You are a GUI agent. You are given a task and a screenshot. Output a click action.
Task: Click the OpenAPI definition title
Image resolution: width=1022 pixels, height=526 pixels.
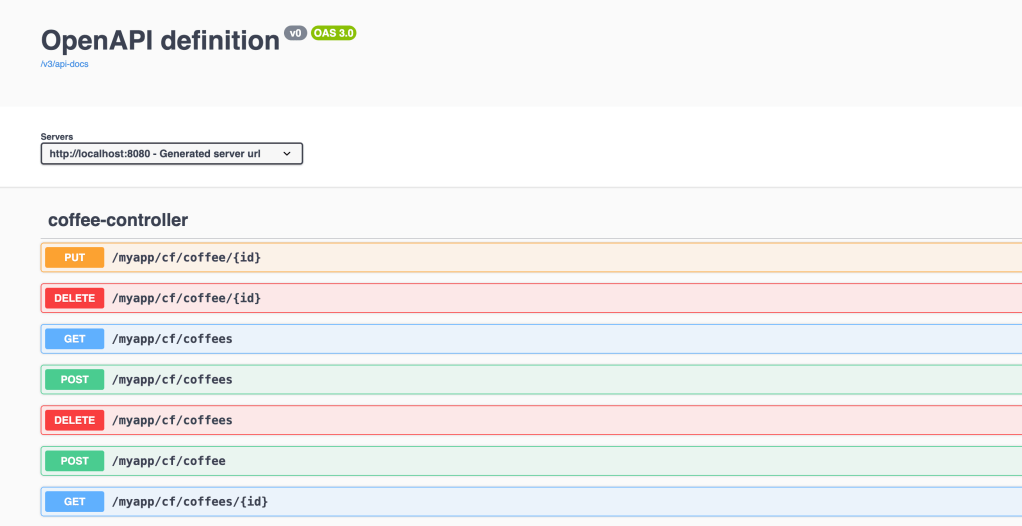pyautogui.click(x=160, y=40)
